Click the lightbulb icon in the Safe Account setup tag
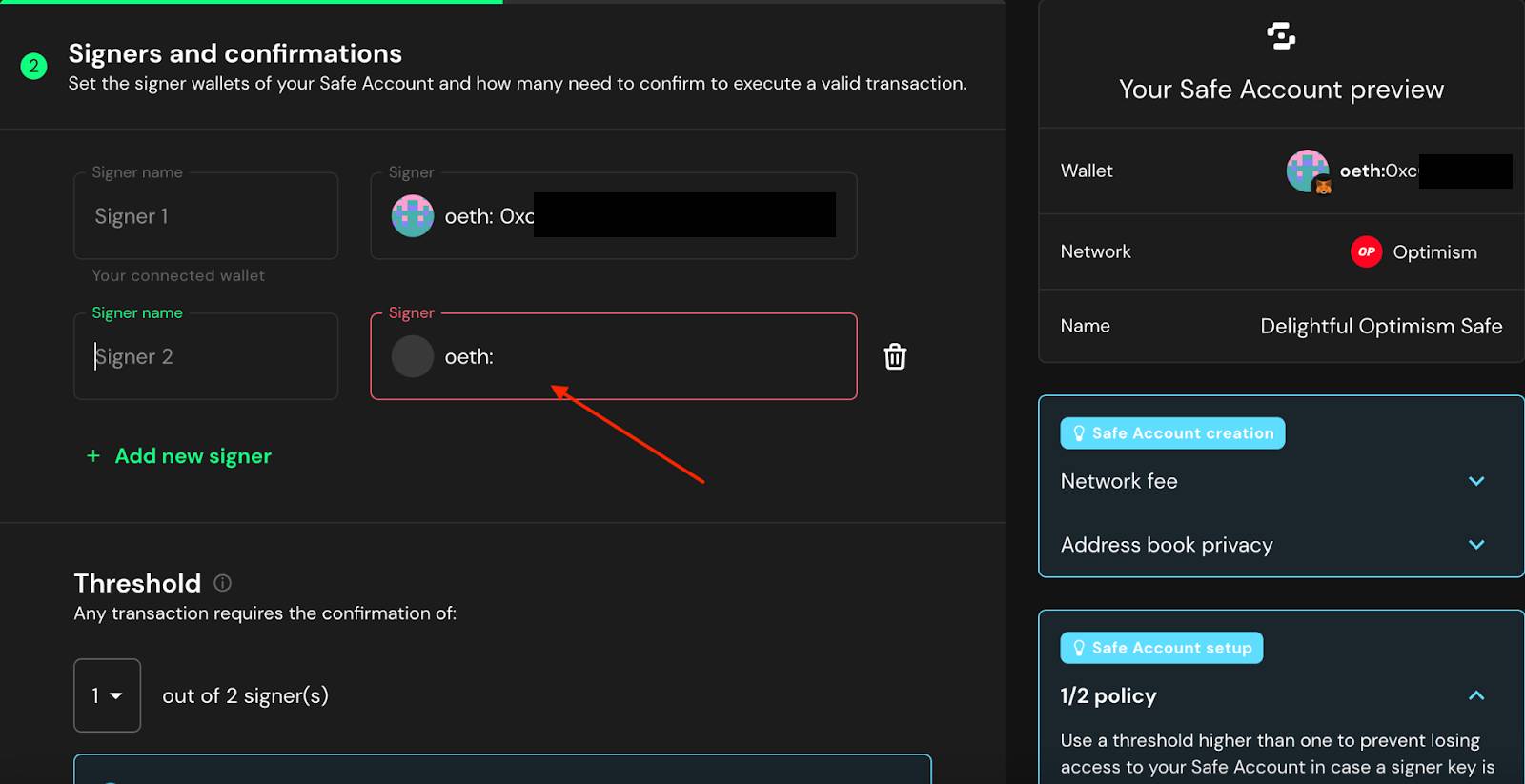Screen dimensions: 1525x784 pos(1079,648)
